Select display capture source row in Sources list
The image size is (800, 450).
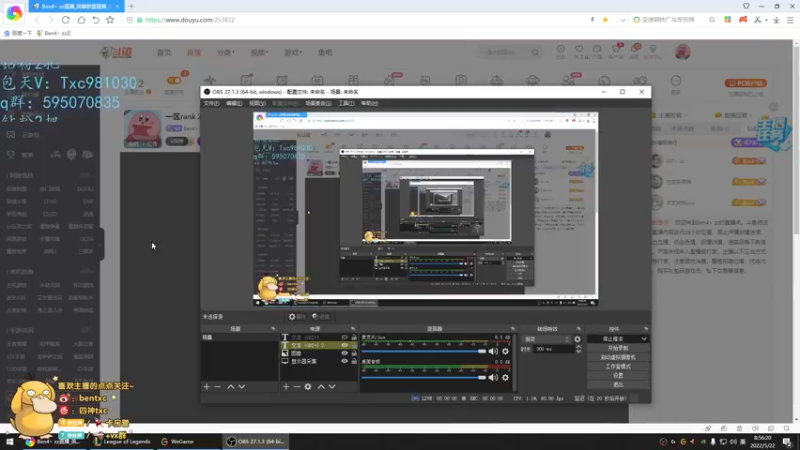(319, 361)
